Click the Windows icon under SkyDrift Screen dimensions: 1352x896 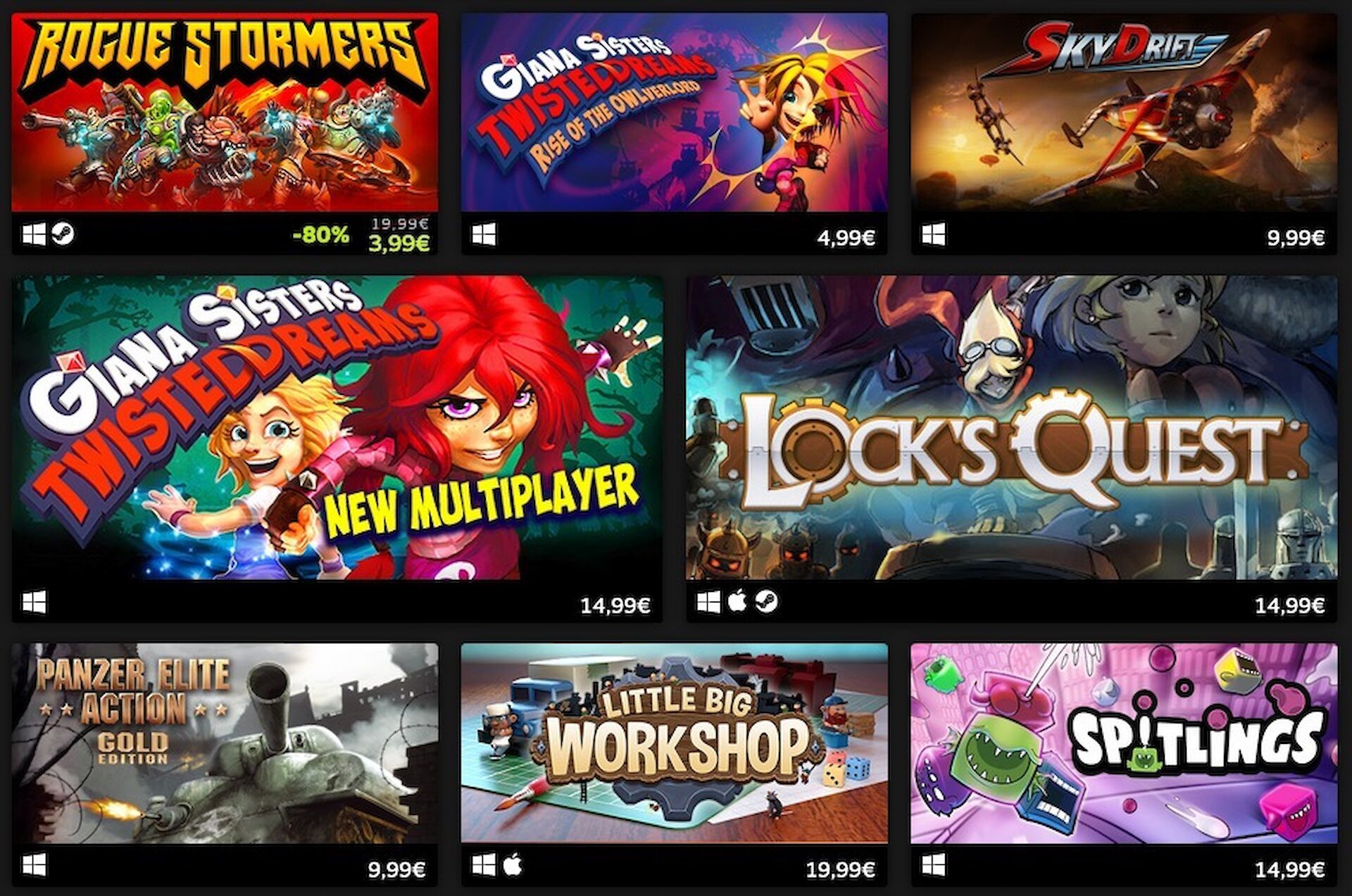934,234
